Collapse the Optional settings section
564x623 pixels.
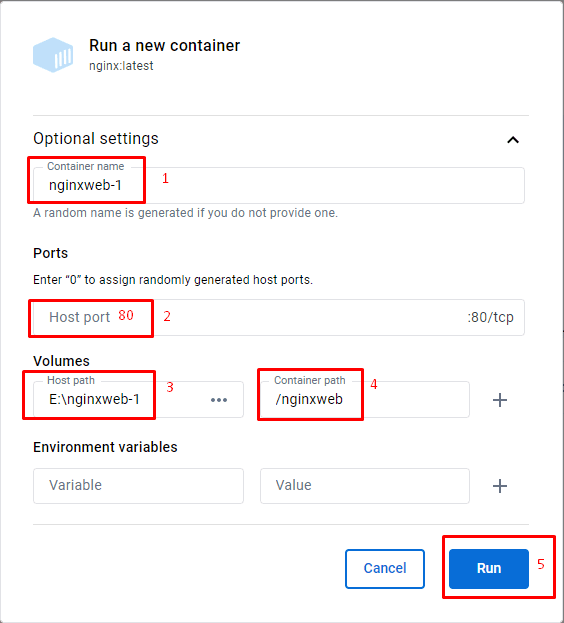[513, 139]
